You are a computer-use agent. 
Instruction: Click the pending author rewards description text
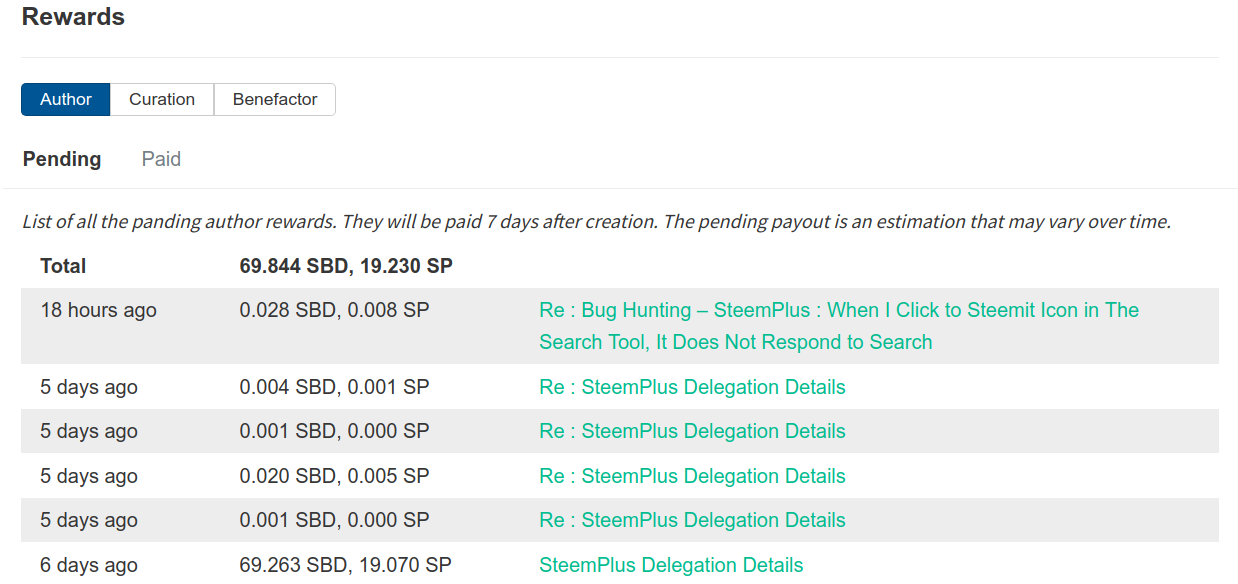(x=596, y=221)
